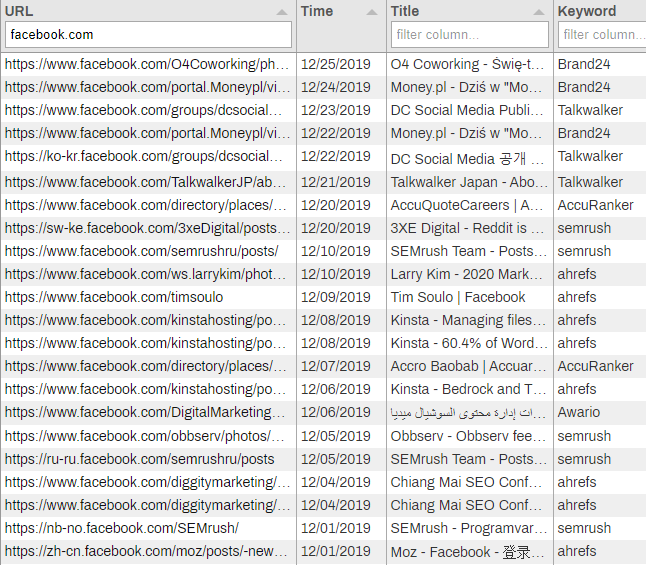Click AccuRanker keyword in 12/07/2019 row
646x565 pixels.
595,366
